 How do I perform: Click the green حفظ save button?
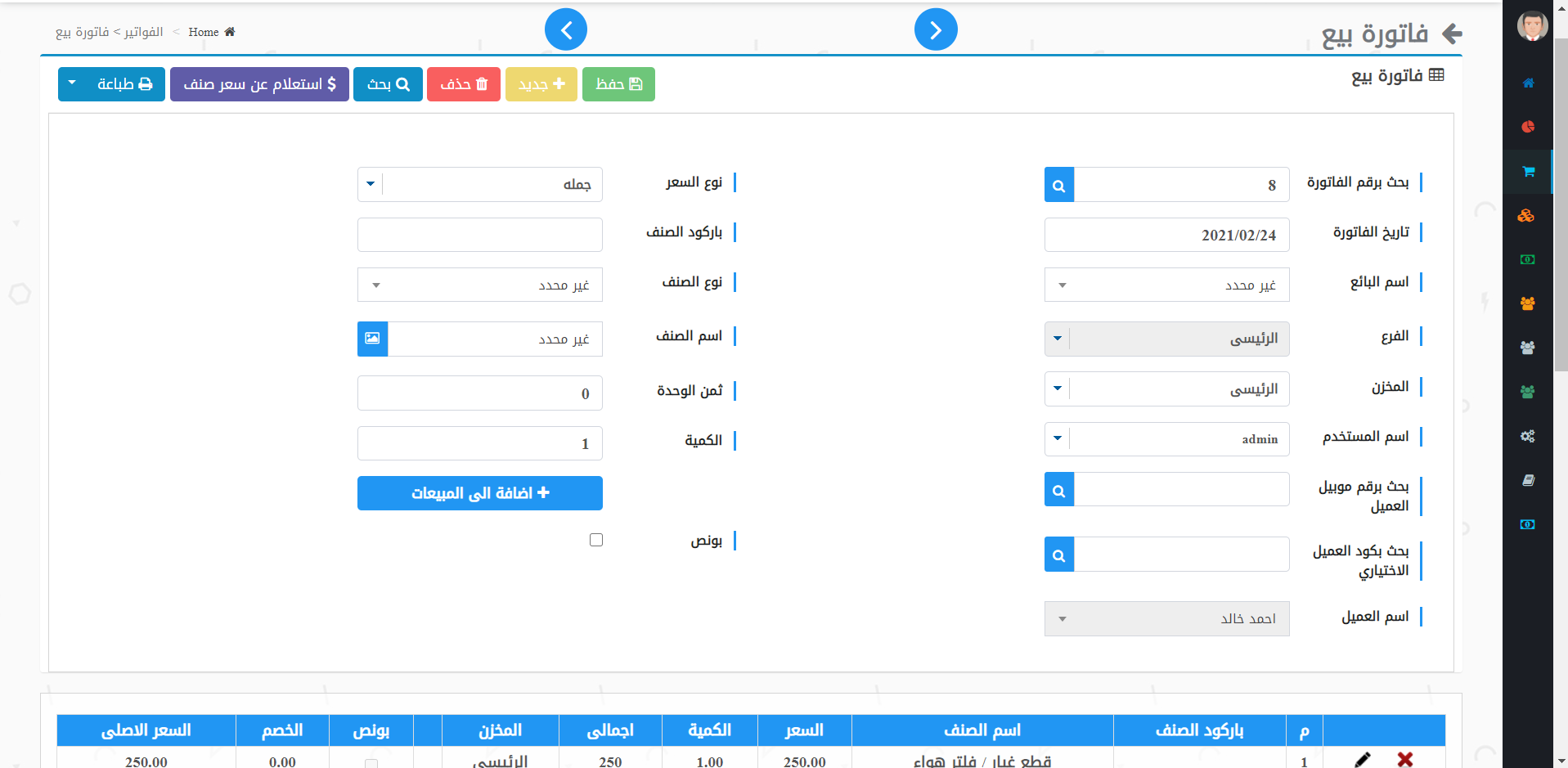618,84
